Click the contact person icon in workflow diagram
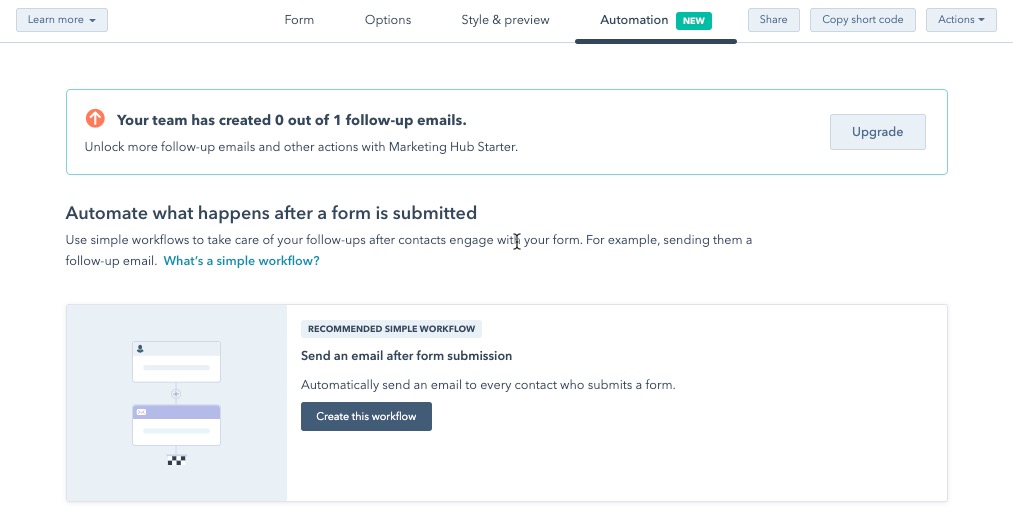Image resolution: width=1013 pixels, height=522 pixels. pos(140,349)
